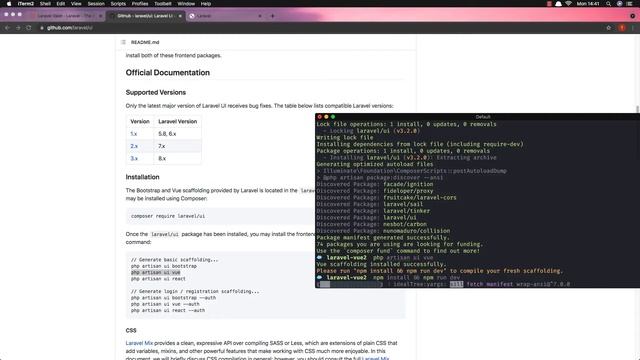Select the GitHub laravel/ui browser tab

click(x=145, y=16)
